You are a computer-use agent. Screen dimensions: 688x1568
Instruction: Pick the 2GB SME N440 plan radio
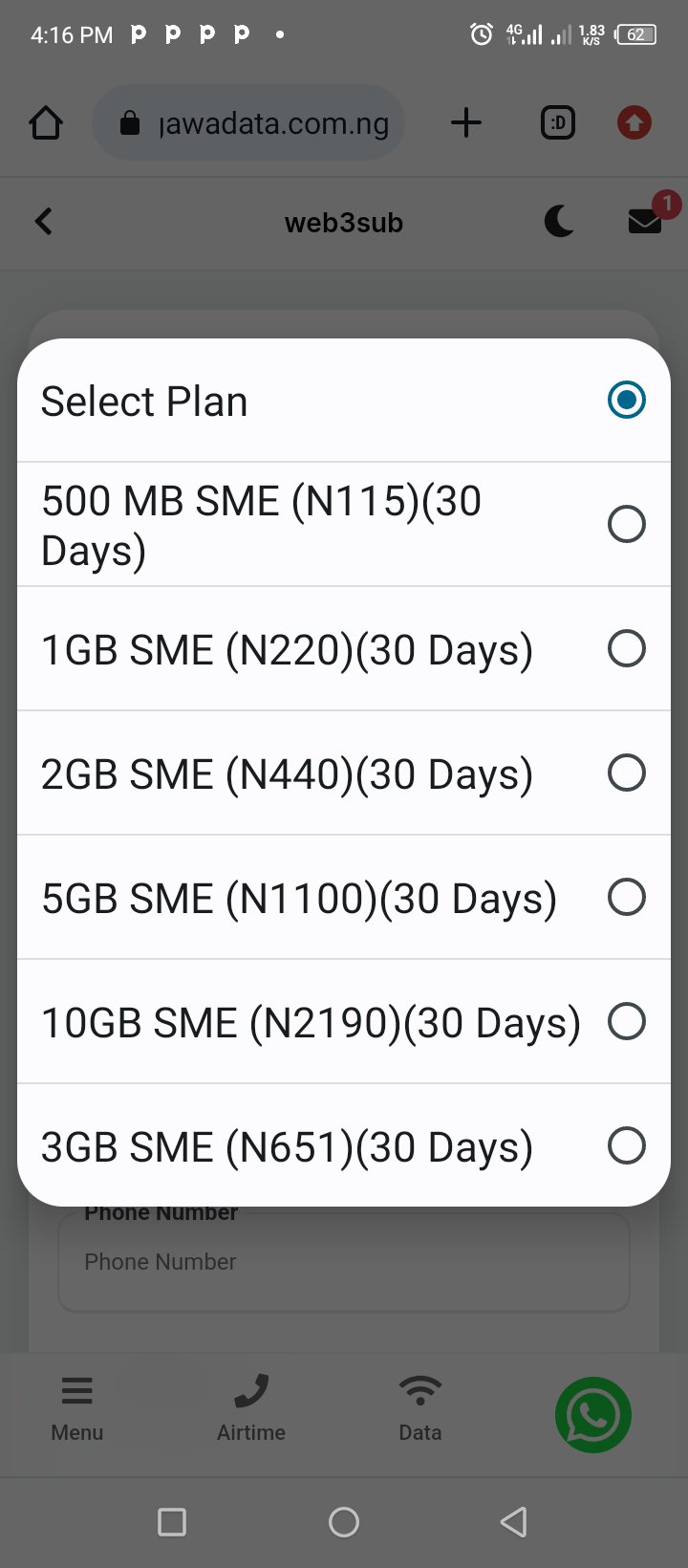(626, 773)
